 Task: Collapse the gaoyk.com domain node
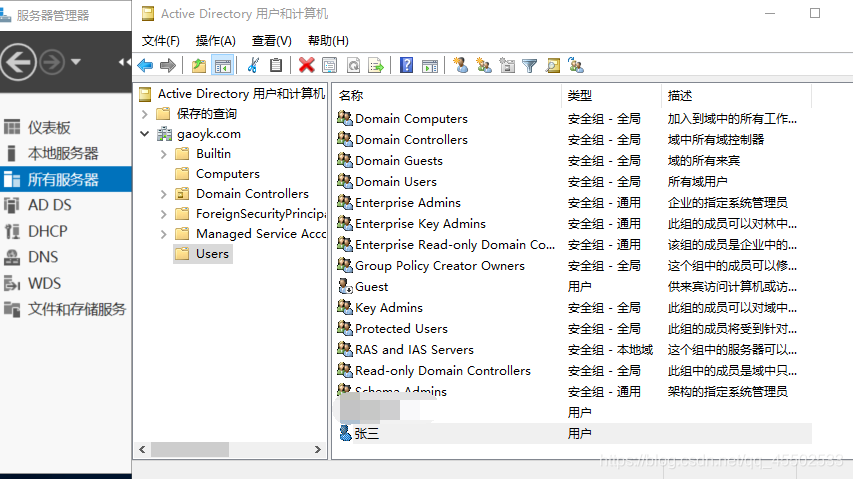145,134
